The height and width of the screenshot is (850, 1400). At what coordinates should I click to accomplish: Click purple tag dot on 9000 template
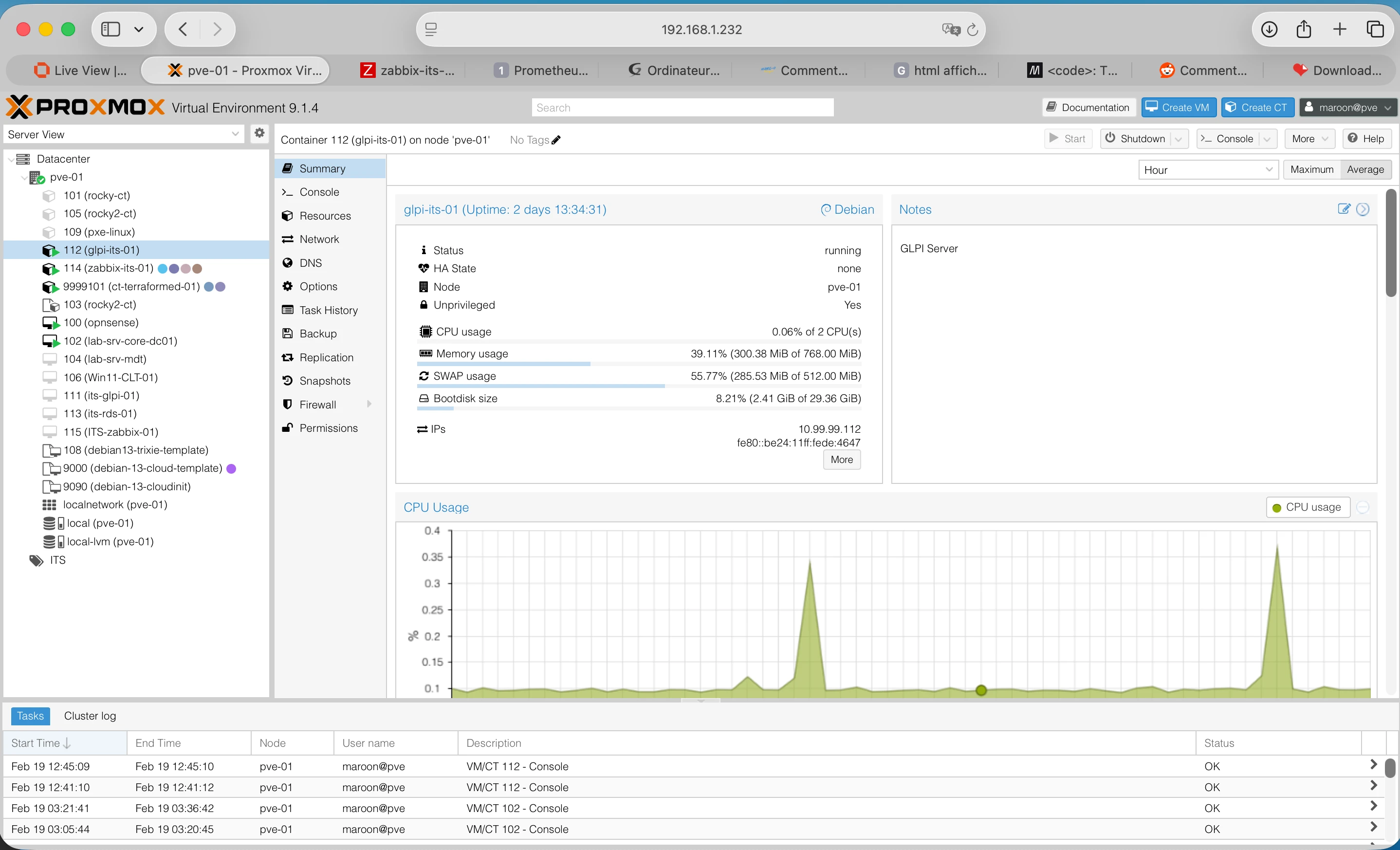click(x=231, y=468)
